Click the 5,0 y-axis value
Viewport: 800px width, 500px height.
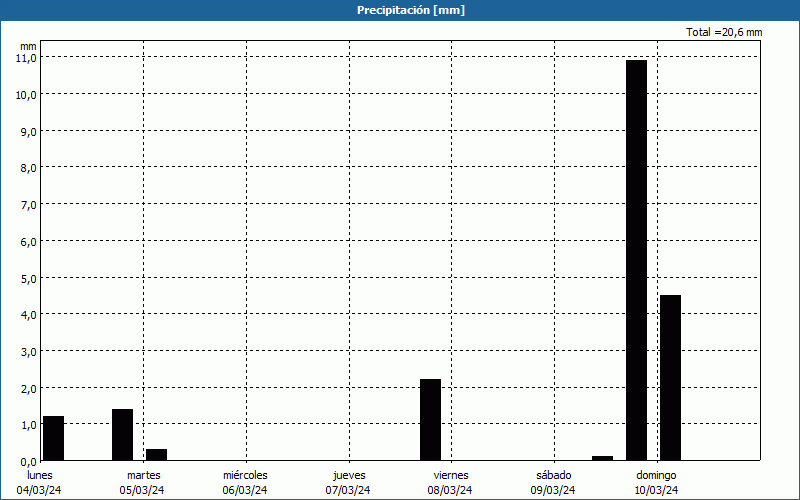pos(29,279)
